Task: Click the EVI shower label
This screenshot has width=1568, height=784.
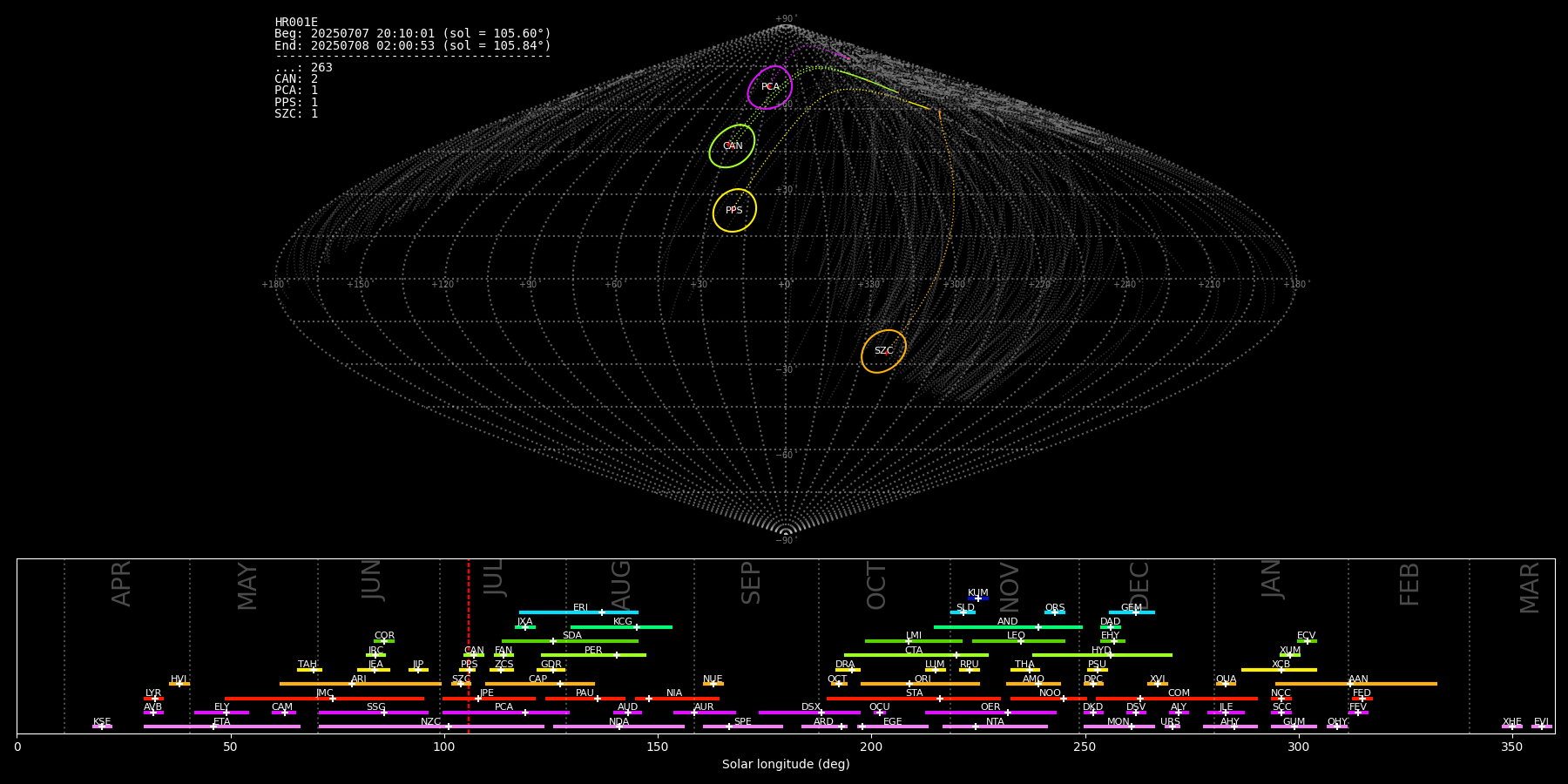Action: (x=1542, y=722)
